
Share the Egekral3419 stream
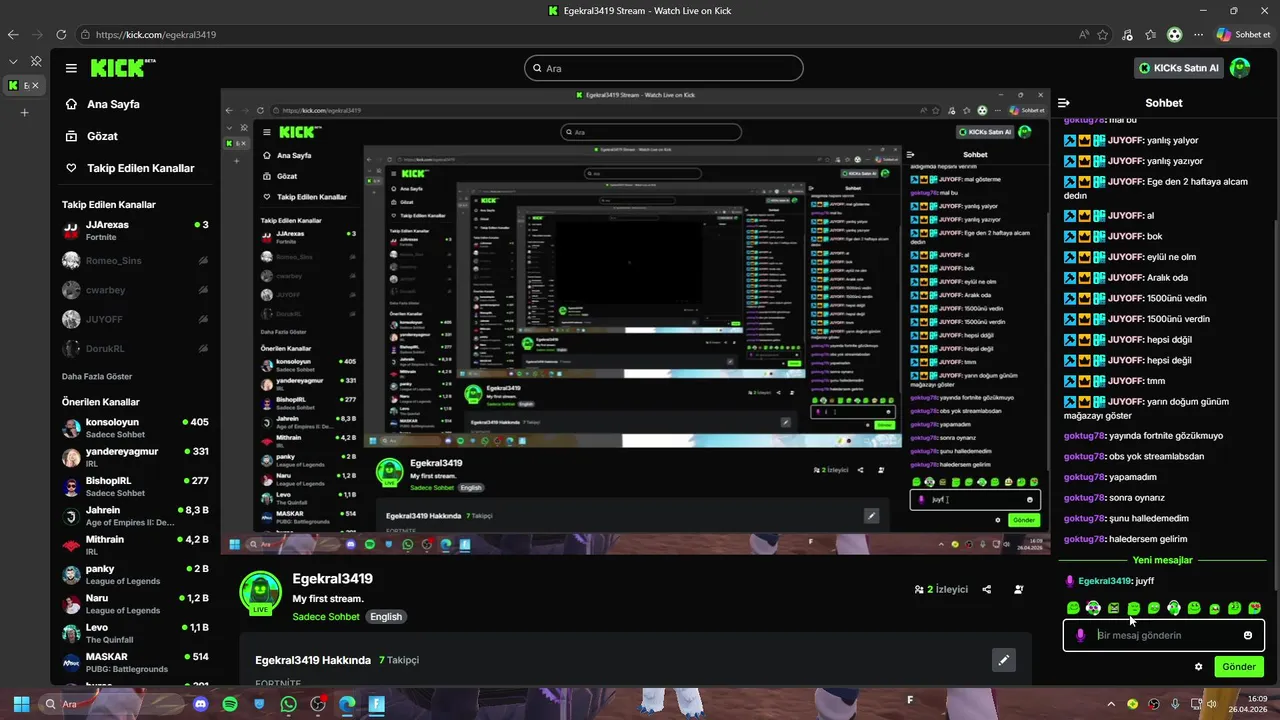(x=987, y=589)
